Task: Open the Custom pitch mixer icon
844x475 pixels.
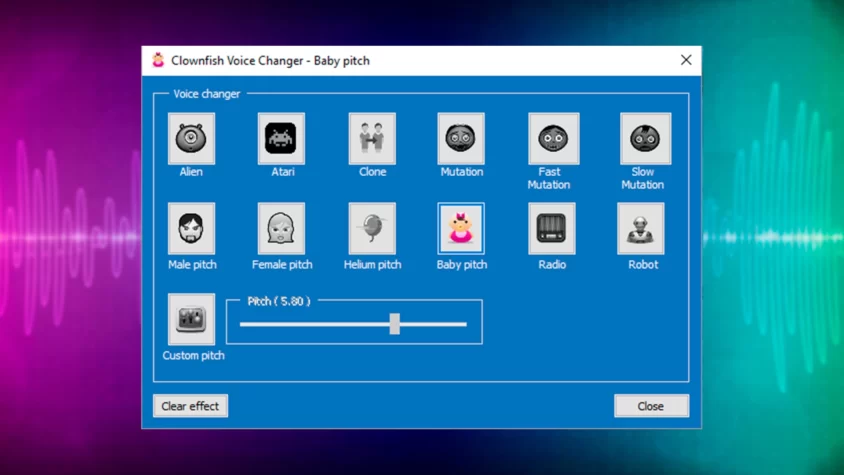Action: [x=191, y=319]
